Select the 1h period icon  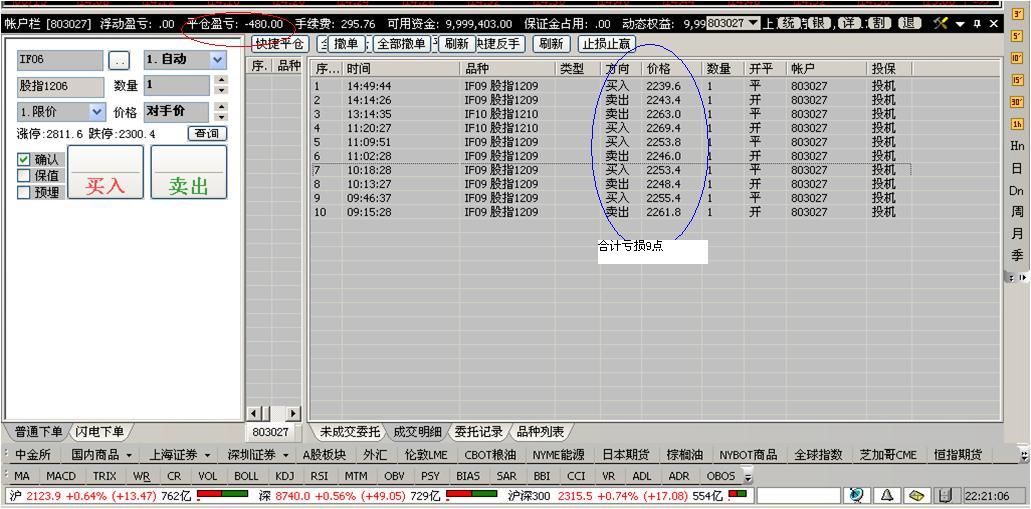click(1017, 124)
